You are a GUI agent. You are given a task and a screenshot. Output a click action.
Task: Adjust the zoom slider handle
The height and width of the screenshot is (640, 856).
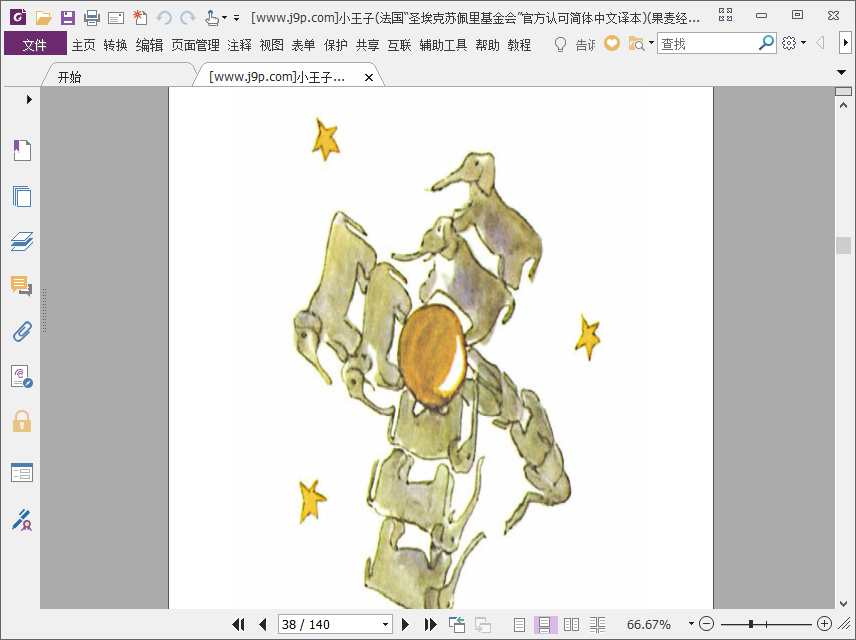click(752, 624)
